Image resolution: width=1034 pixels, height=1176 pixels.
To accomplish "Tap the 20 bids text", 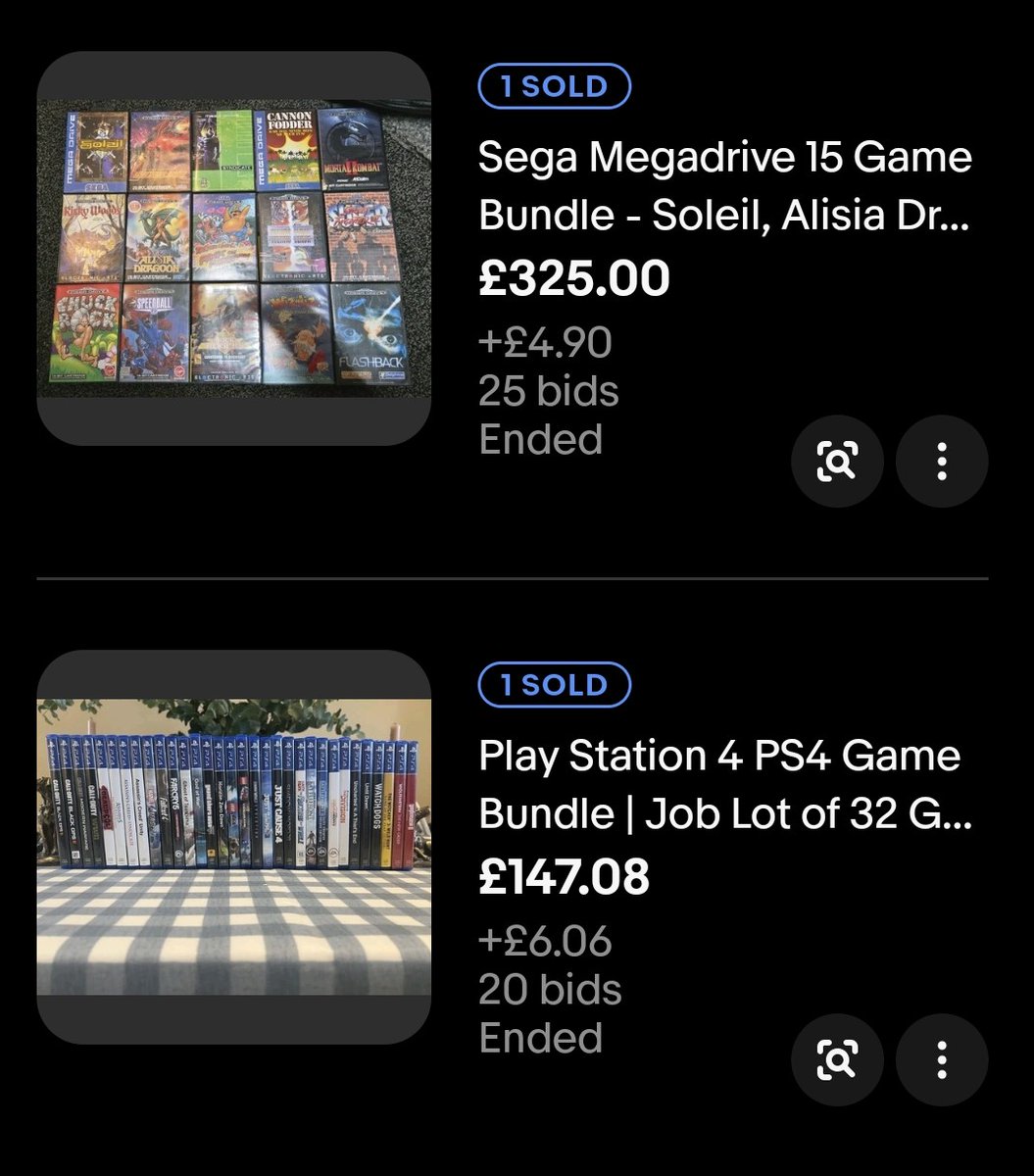I will click(x=550, y=990).
